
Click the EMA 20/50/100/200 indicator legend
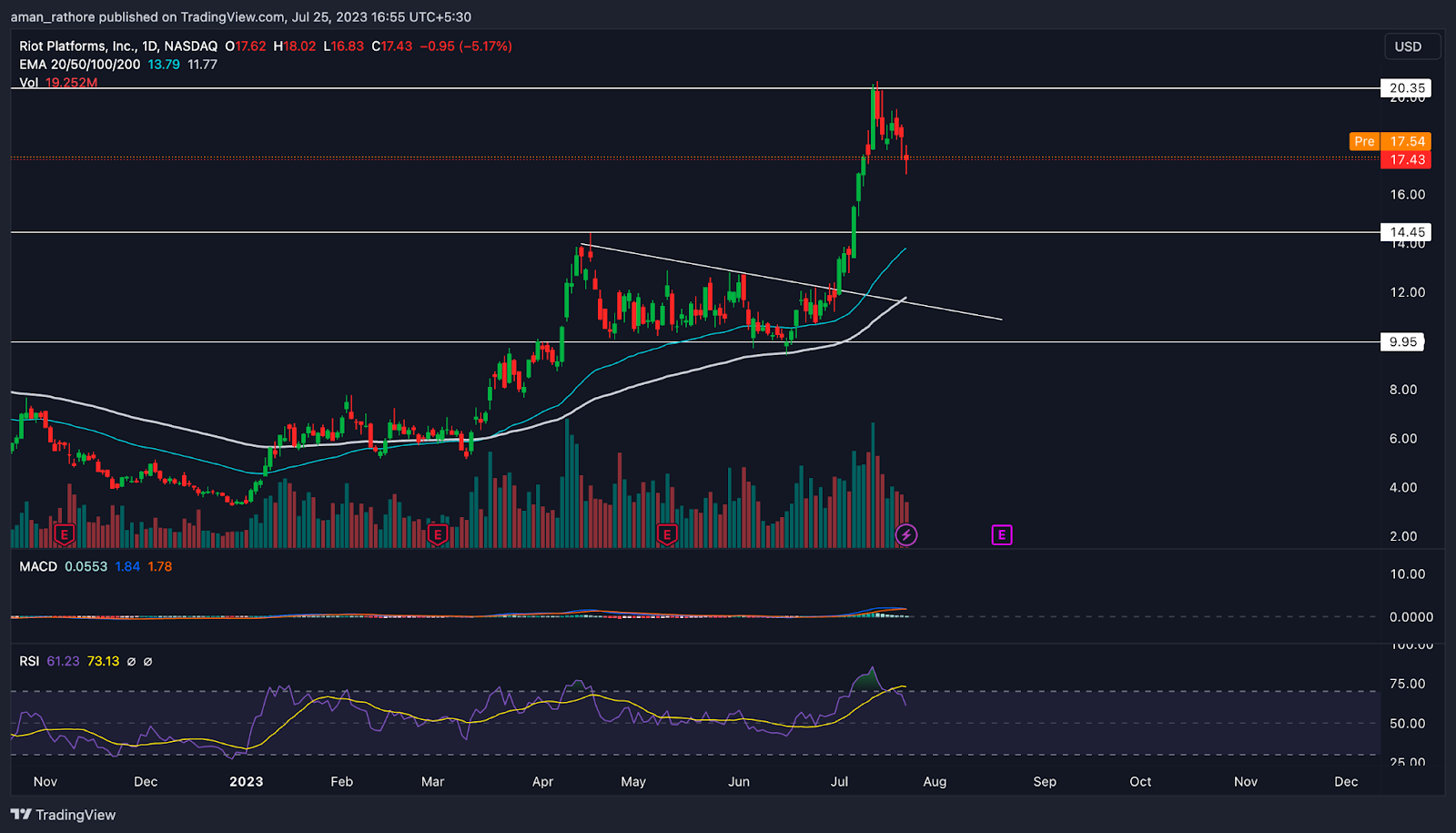coord(80,64)
